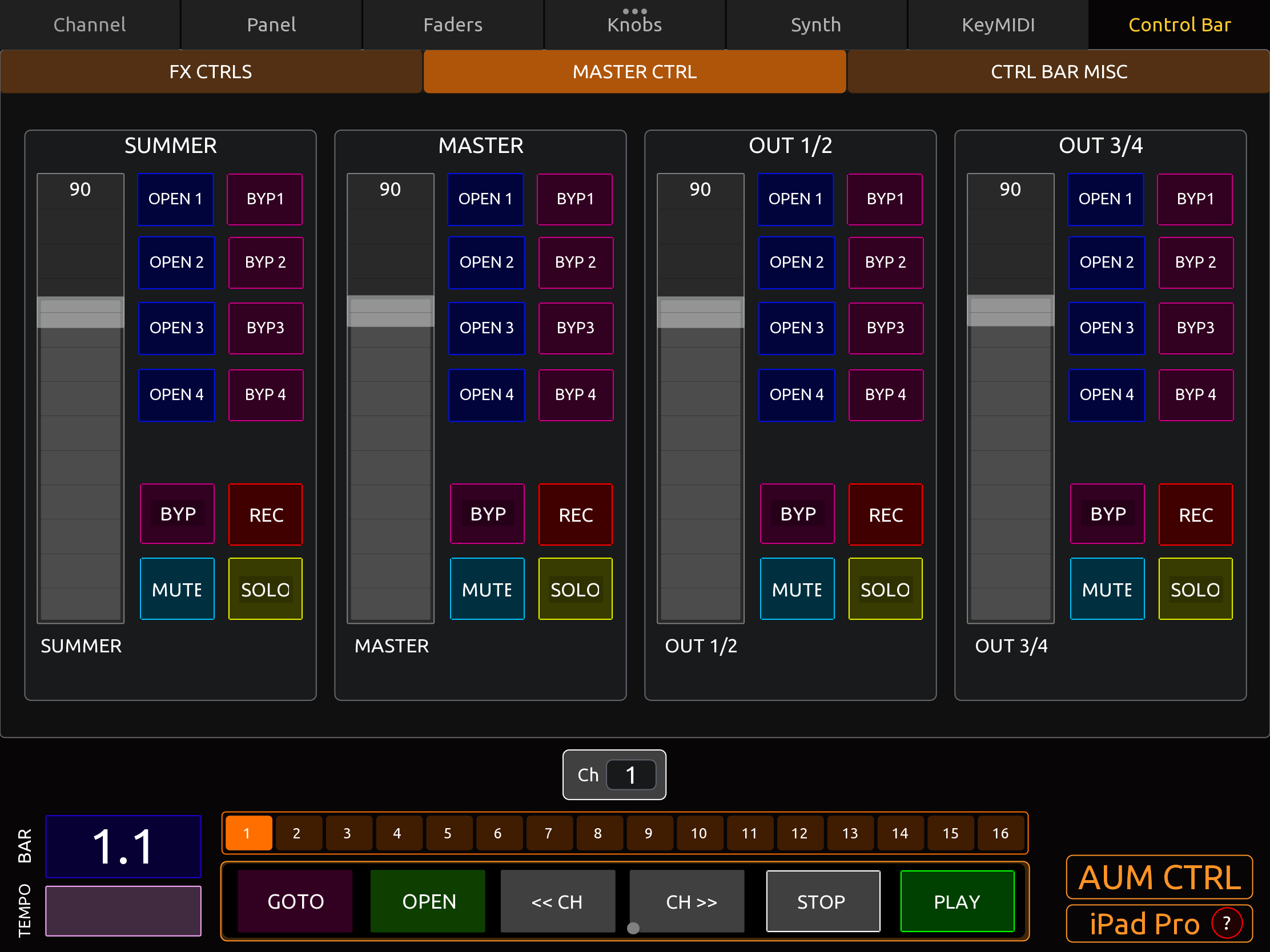Tap the three dots above Knobs
Image resolution: width=1270 pixels, height=952 pixels.
[x=634, y=11]
